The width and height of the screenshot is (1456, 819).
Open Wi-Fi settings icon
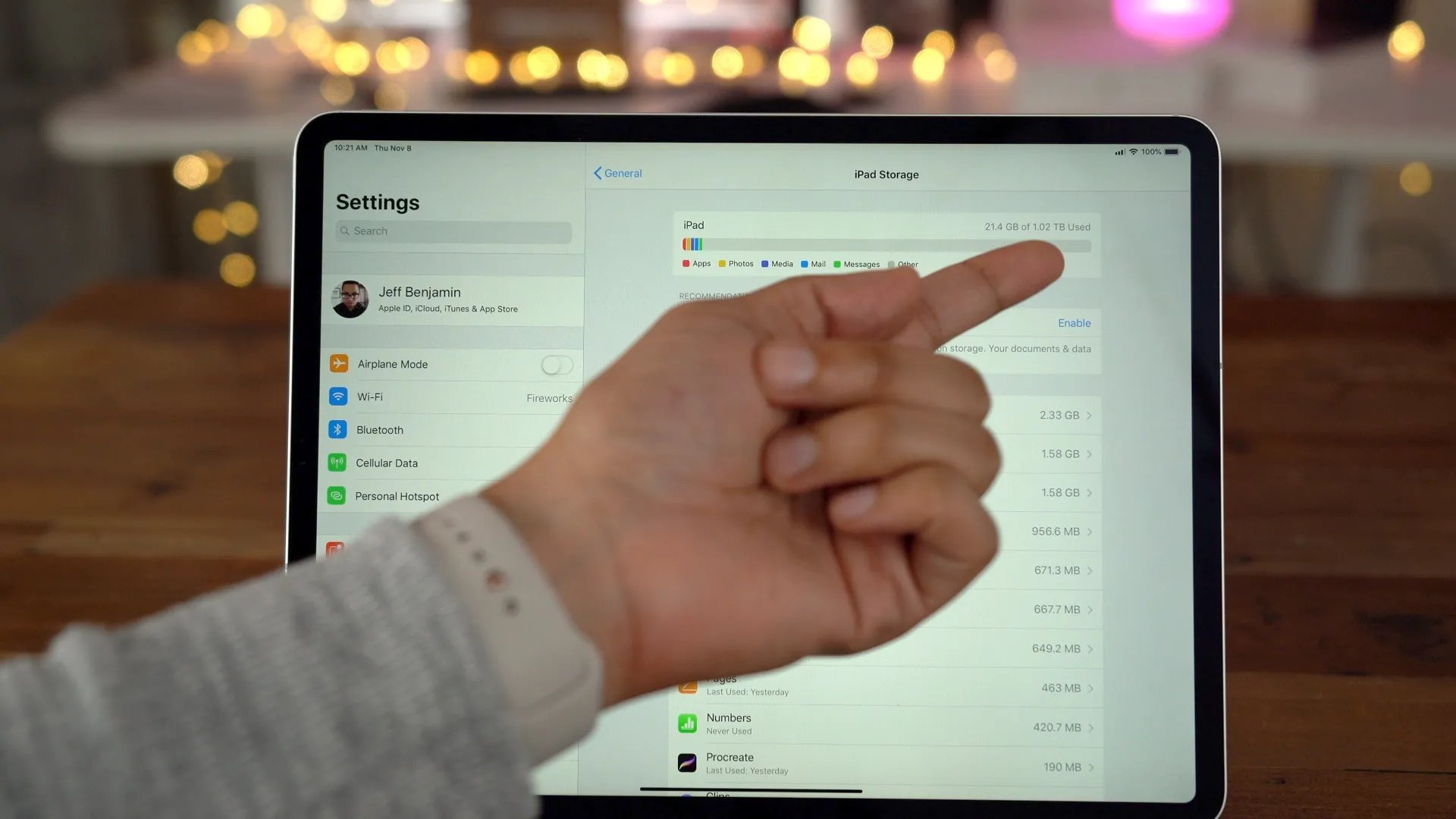338,397
